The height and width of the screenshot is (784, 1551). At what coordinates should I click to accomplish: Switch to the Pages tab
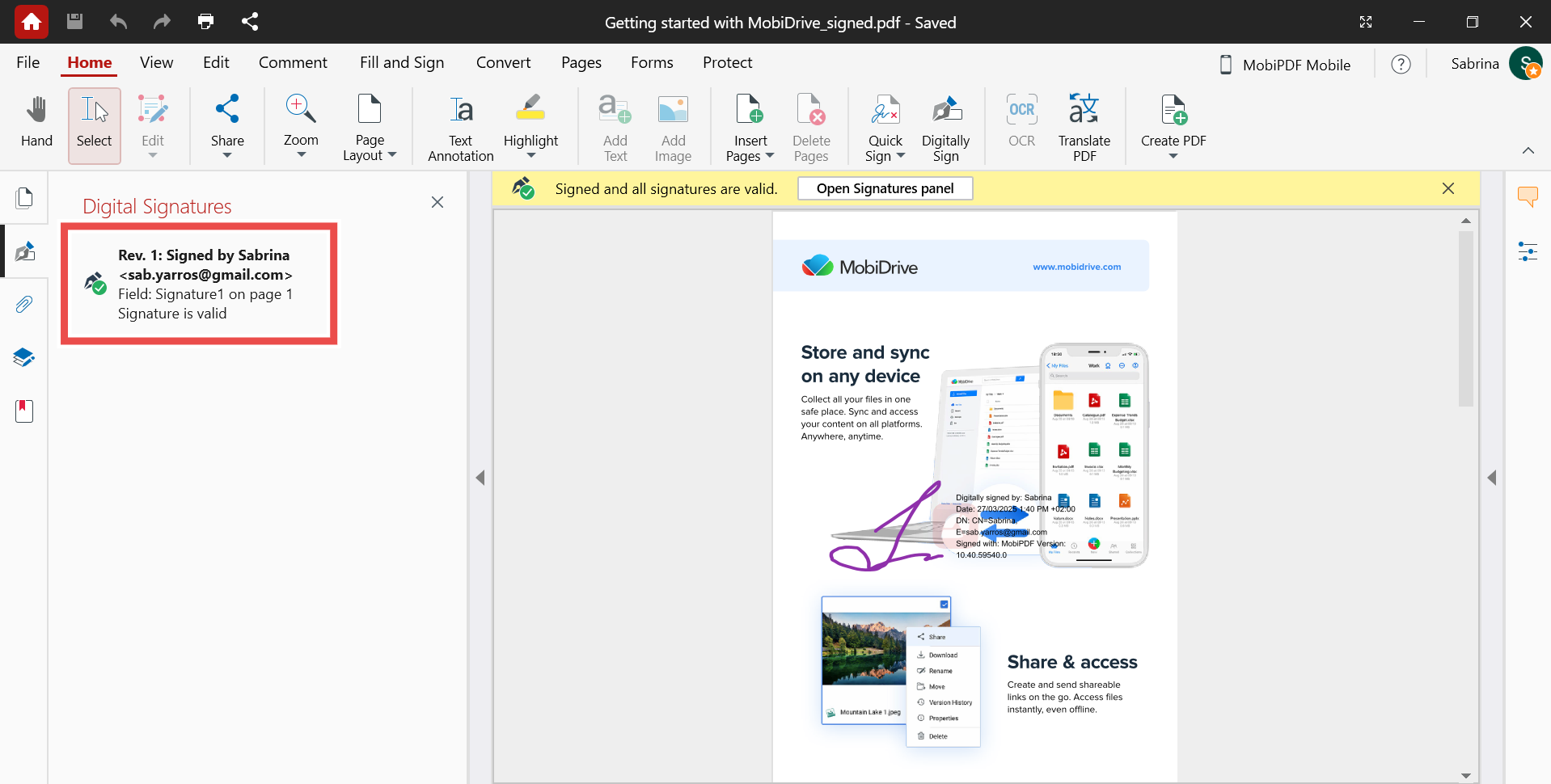pos(581,62)
